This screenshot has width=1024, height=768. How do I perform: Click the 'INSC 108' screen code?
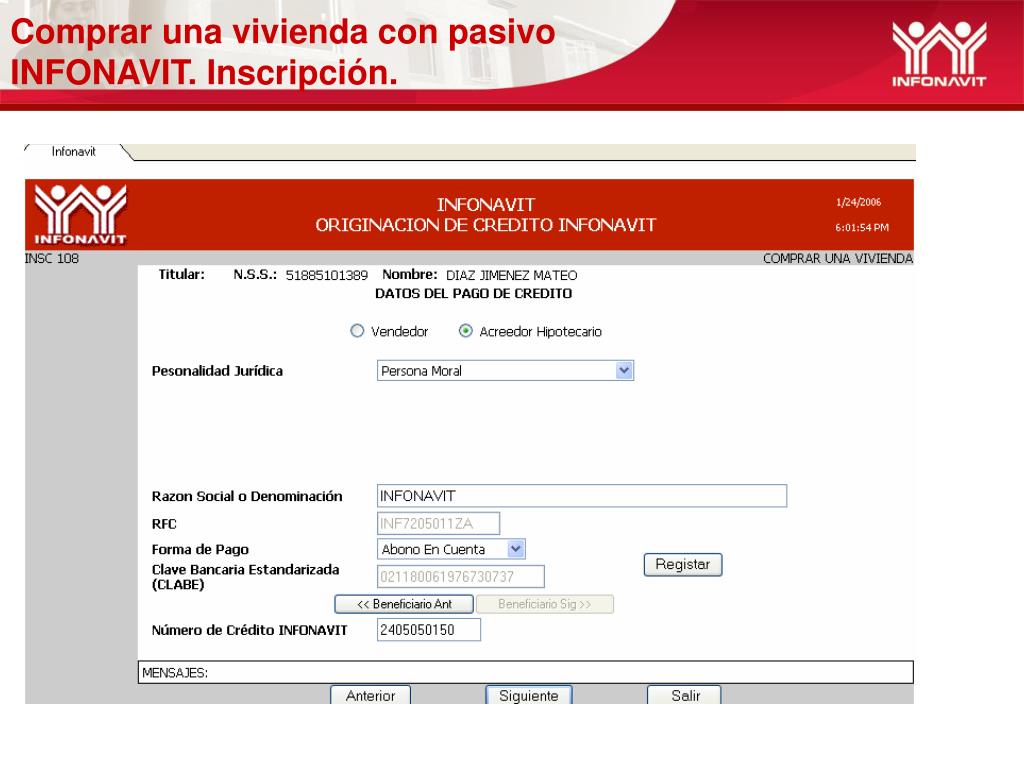[x=52, y=259]
